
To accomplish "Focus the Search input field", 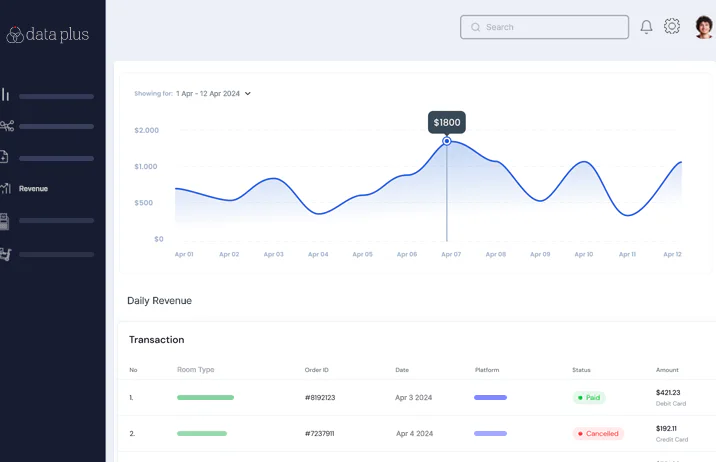I will coord(544,27).
